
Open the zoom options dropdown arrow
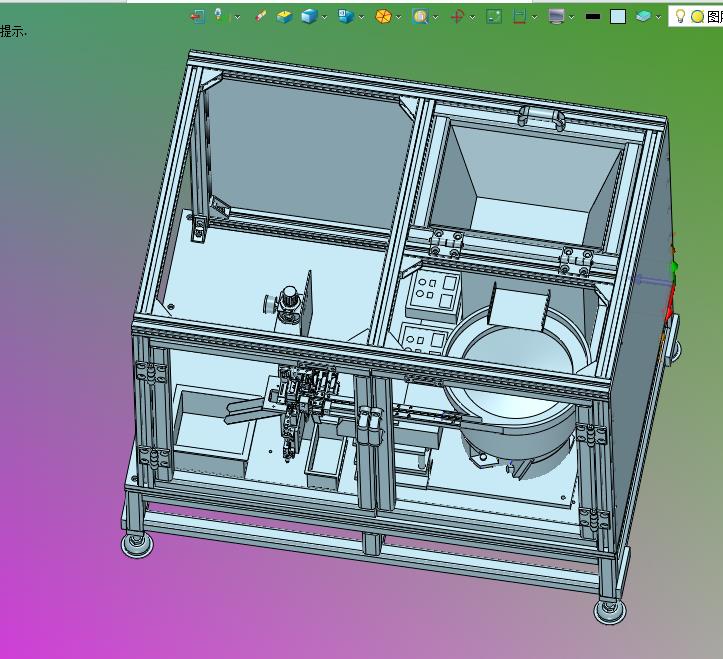[435, 18]
